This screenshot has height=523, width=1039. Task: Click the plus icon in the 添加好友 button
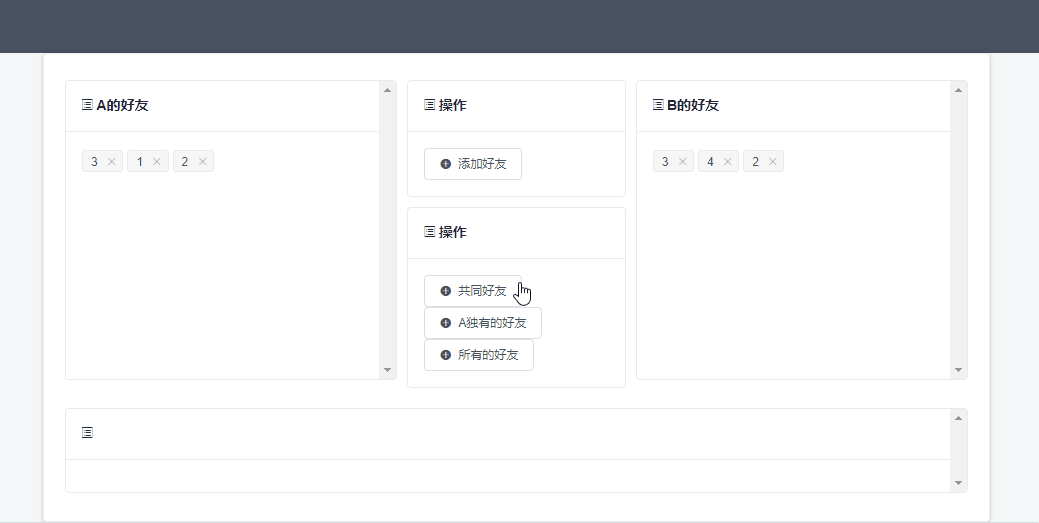[x=446, y=164]
